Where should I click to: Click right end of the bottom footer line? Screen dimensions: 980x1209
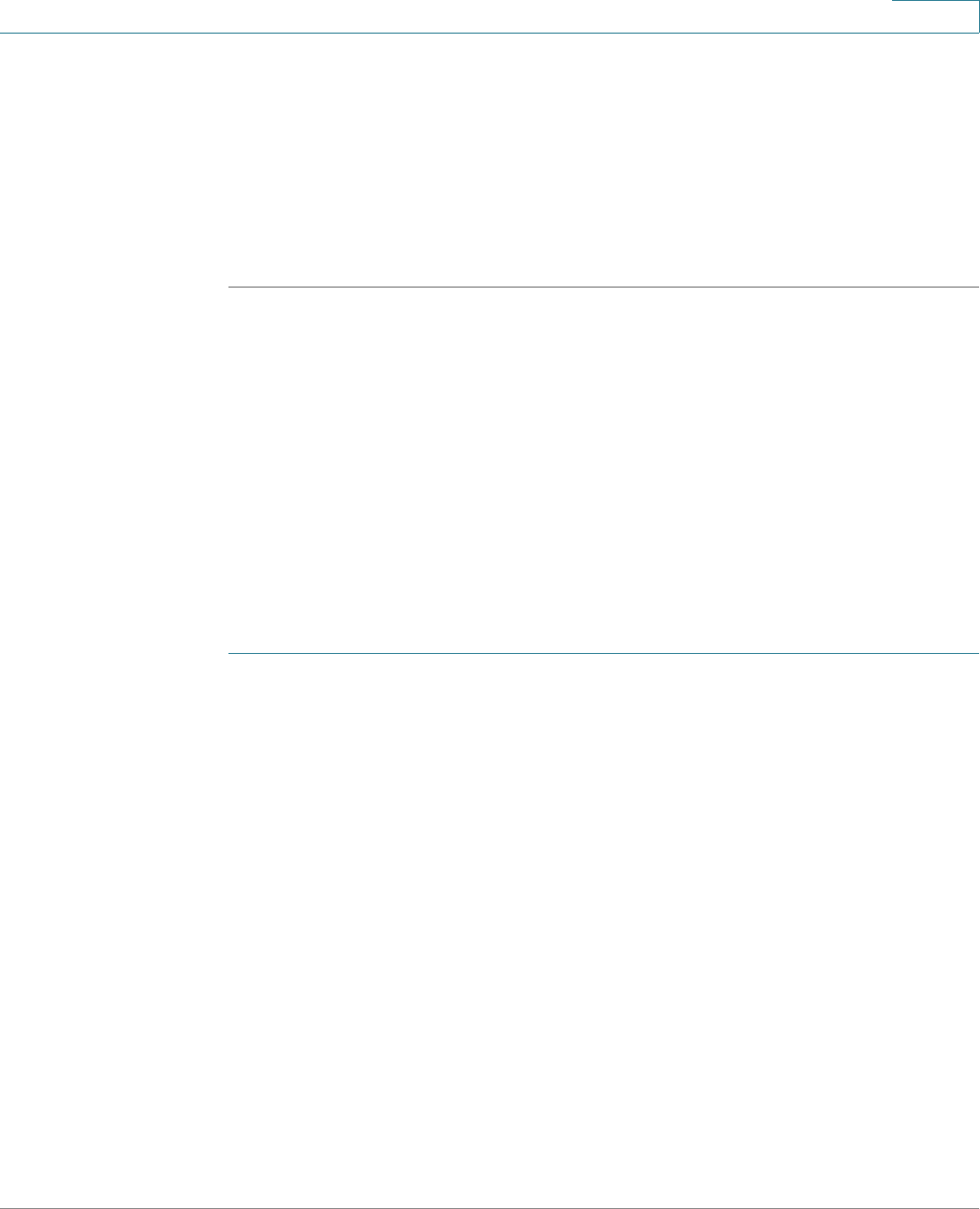pos(975,1208)
